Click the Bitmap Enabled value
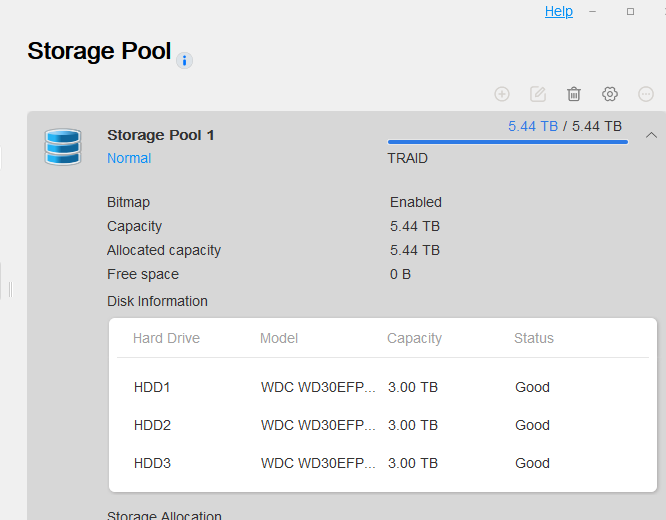666x520 pixels. tap(416, 202)
